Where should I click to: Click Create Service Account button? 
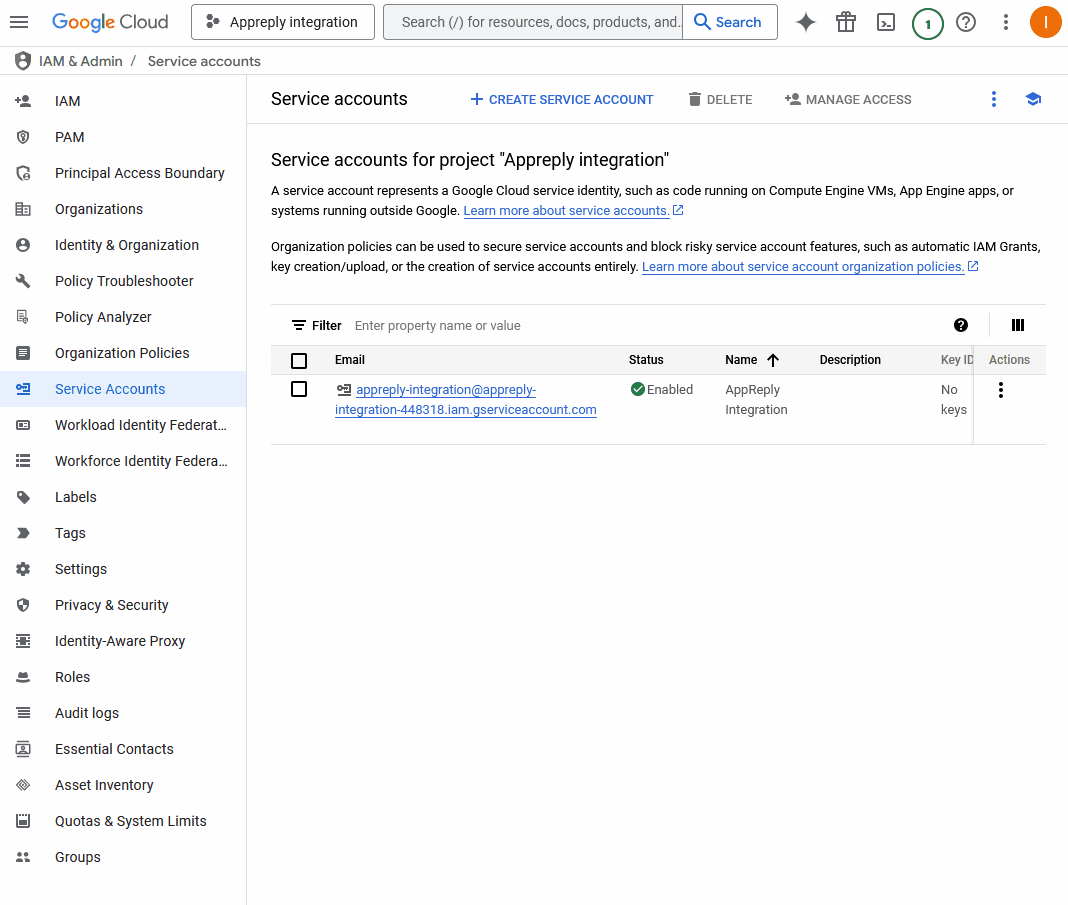pos(562,99)
